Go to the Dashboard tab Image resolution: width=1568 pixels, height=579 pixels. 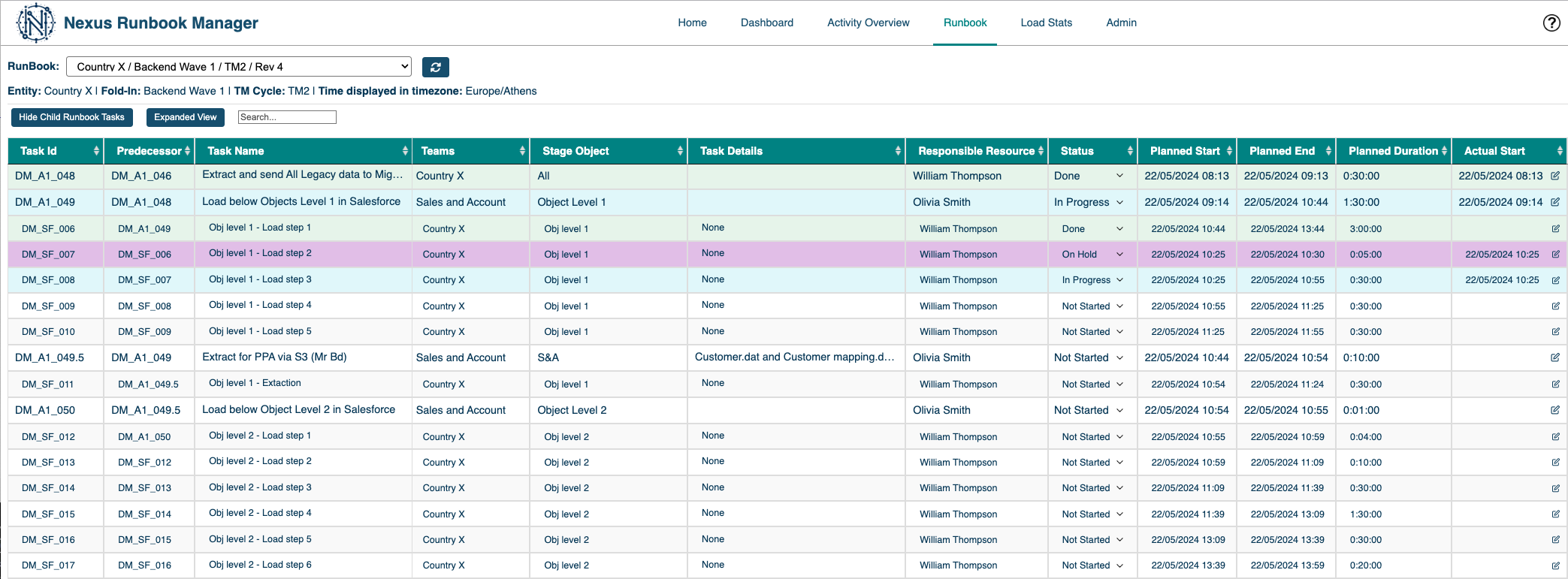pos(766,23)
